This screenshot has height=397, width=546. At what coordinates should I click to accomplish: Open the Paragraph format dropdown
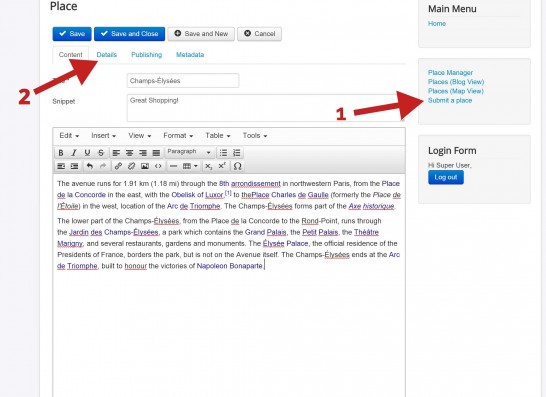coord(189,152)
